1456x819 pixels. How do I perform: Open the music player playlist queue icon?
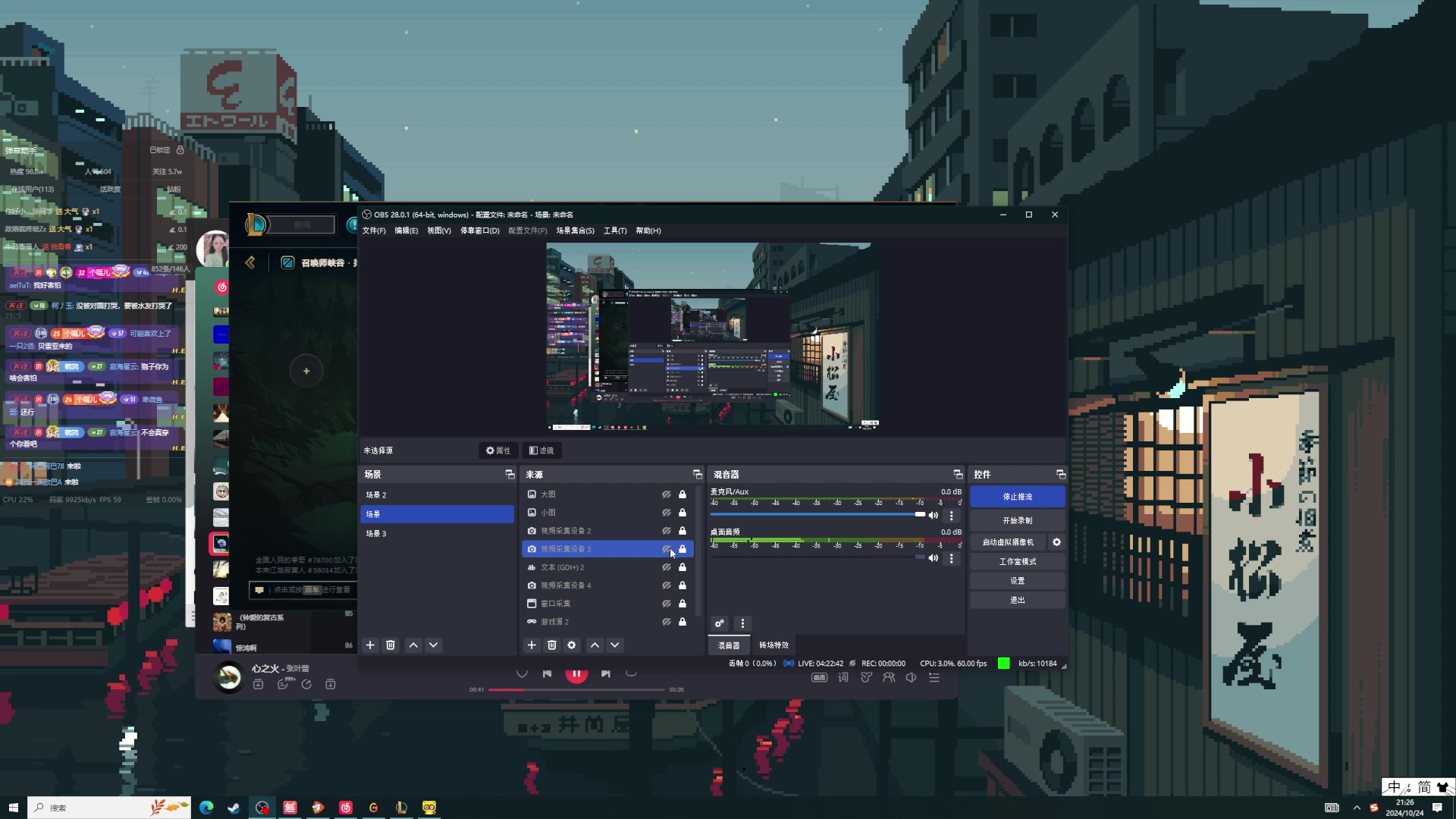(x=934, y=677)
